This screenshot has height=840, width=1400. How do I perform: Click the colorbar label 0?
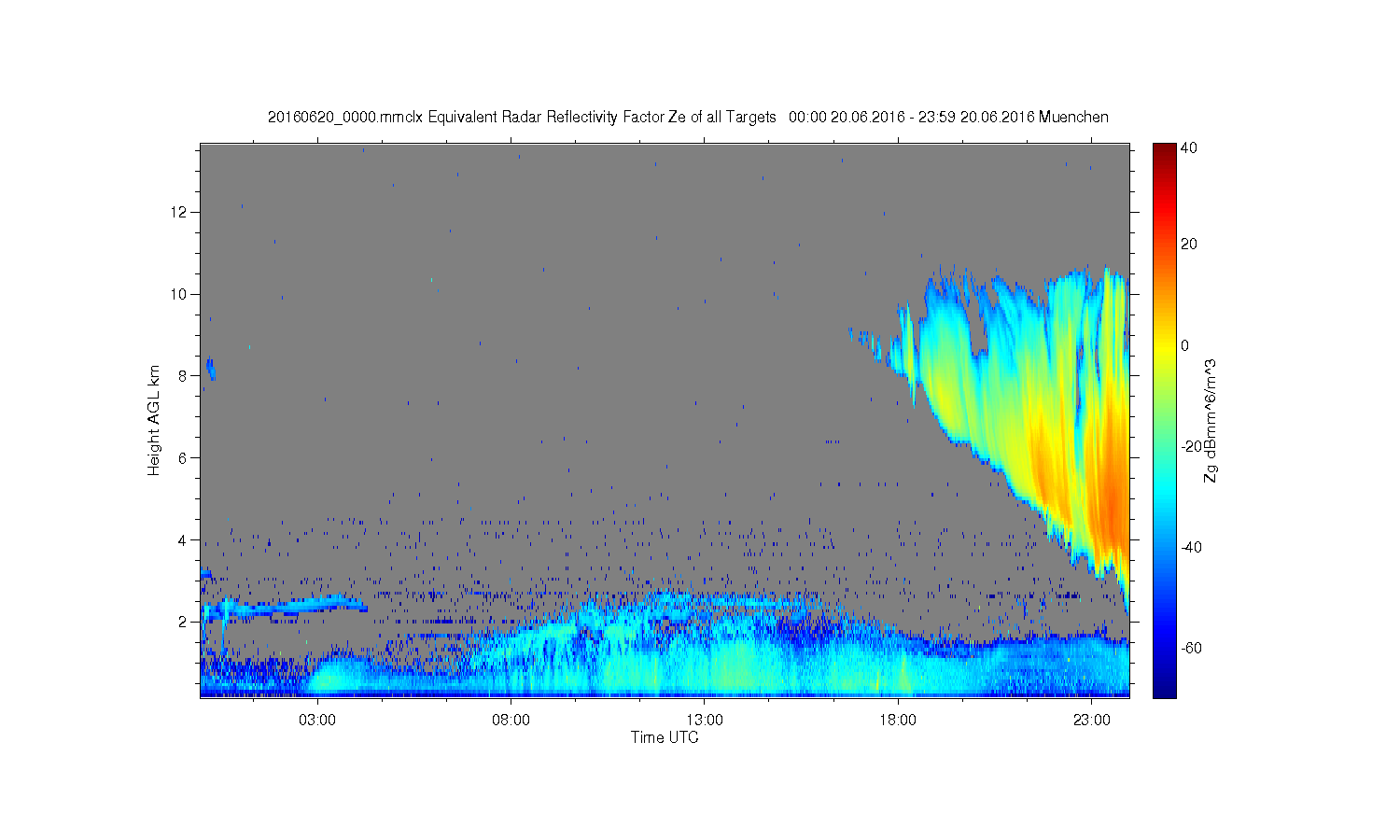point(1185,345)
